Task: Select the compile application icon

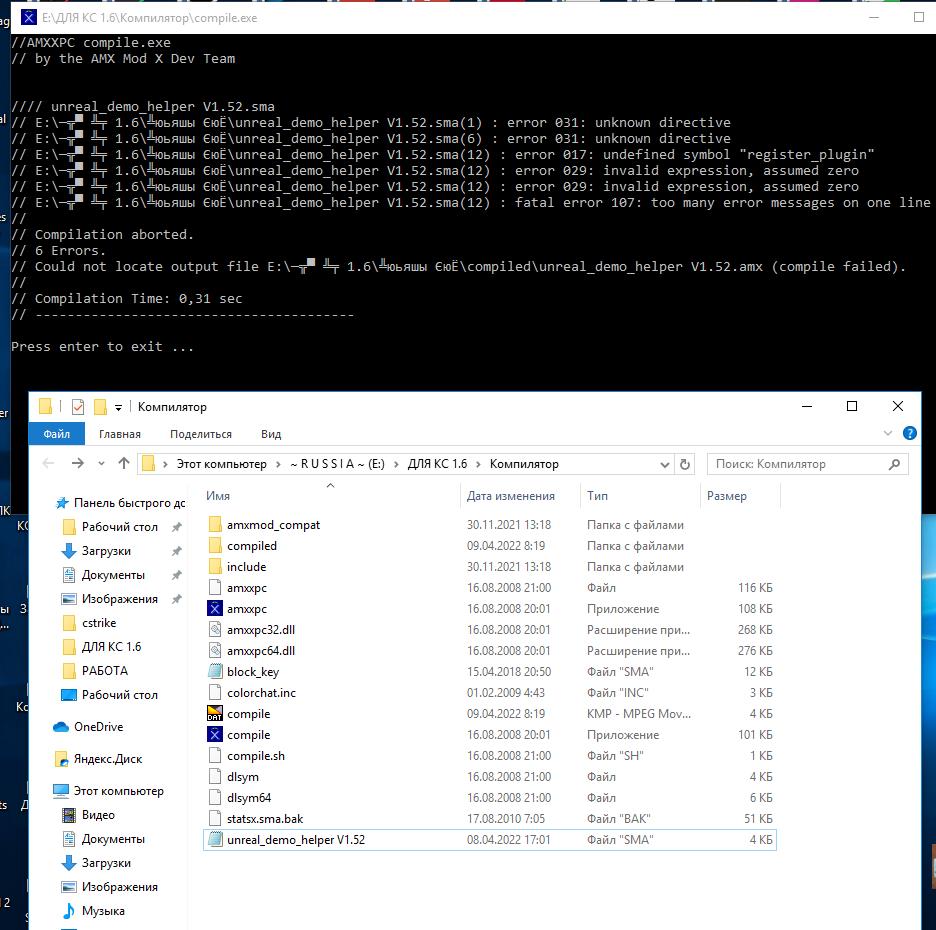Action: [x=215, y=734]
